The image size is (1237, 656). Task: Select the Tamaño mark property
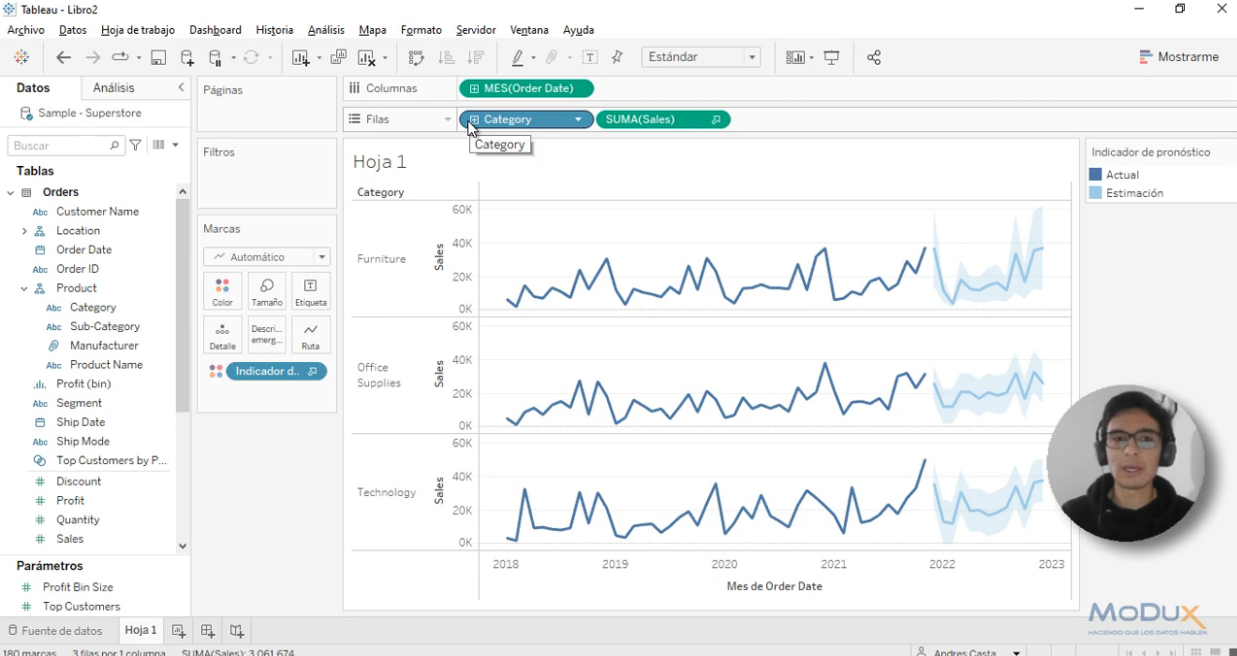[266, 291]
